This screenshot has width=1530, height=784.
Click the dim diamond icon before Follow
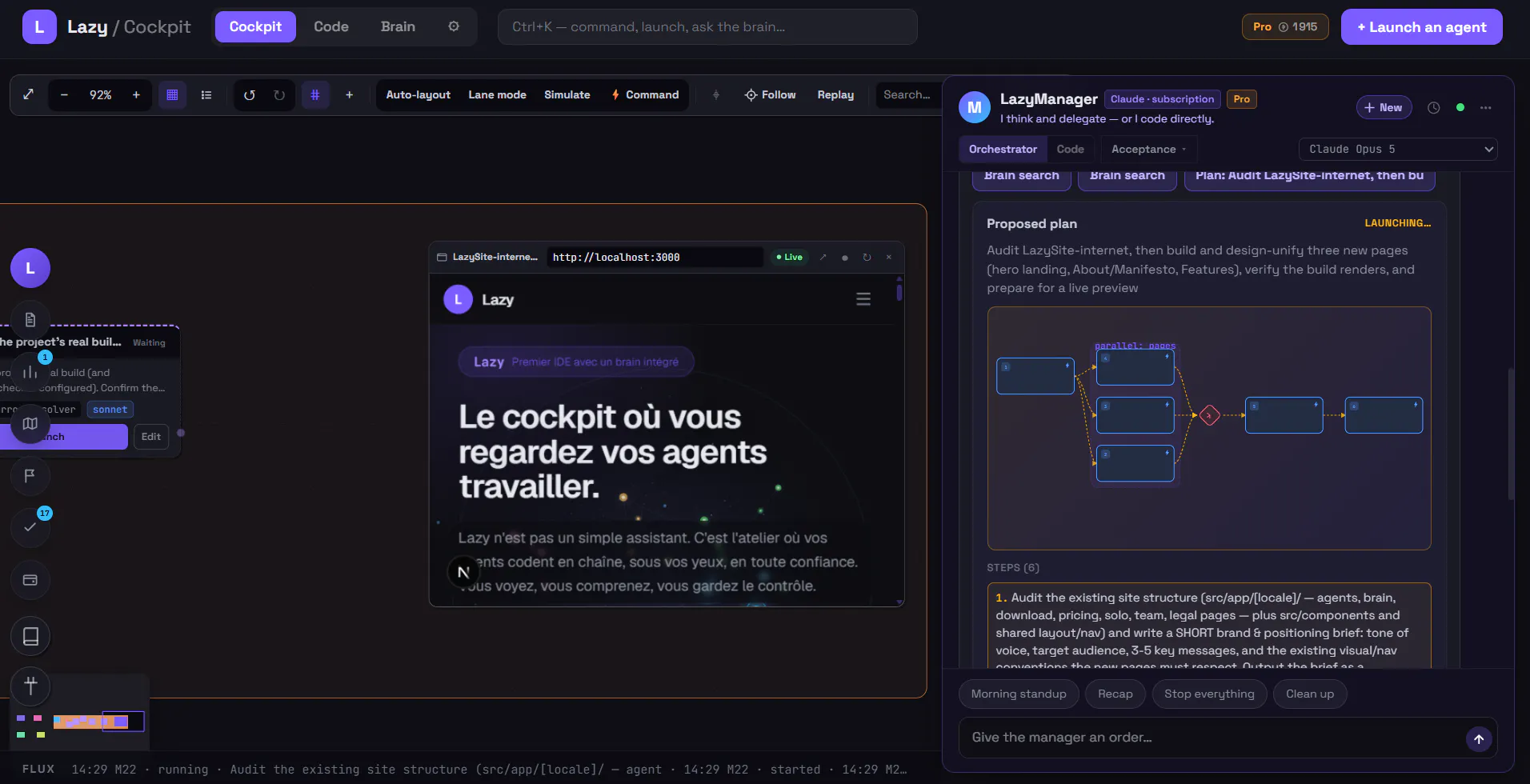click(716, 94)
